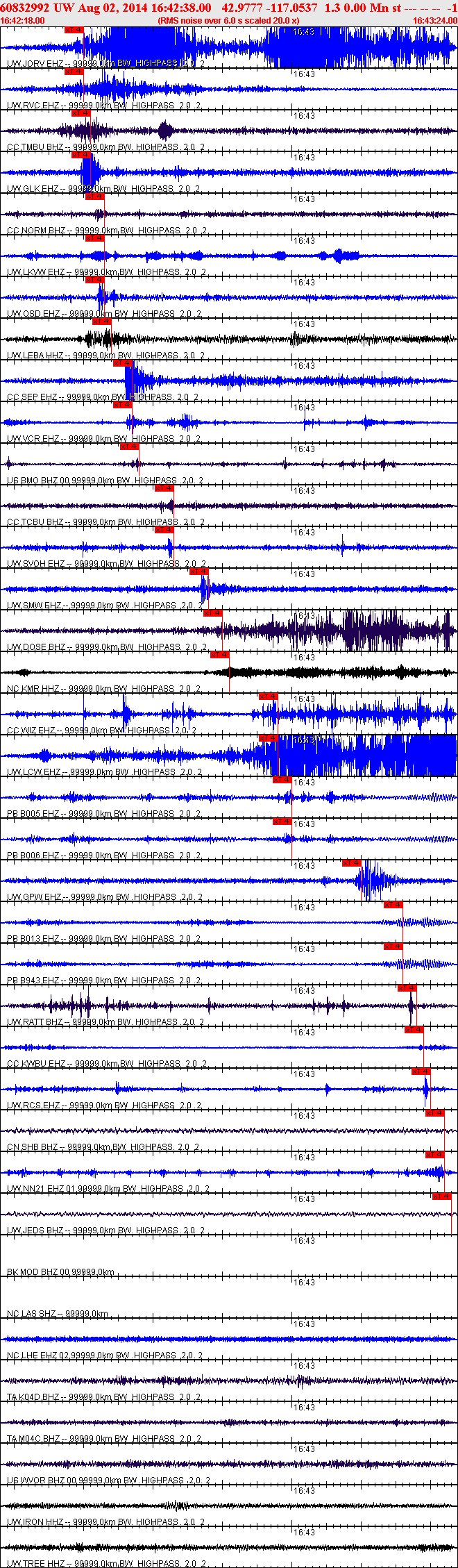Click the end time 16:43:24.00 label
The height and width of the screenshot is (1568, 458).
(435, 21)
